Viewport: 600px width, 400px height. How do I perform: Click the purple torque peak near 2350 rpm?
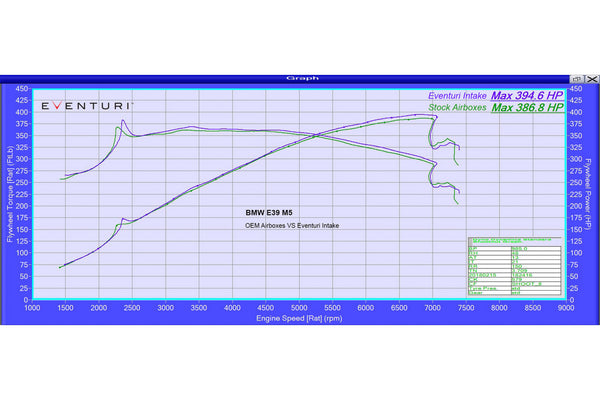[x=123, y=120]
